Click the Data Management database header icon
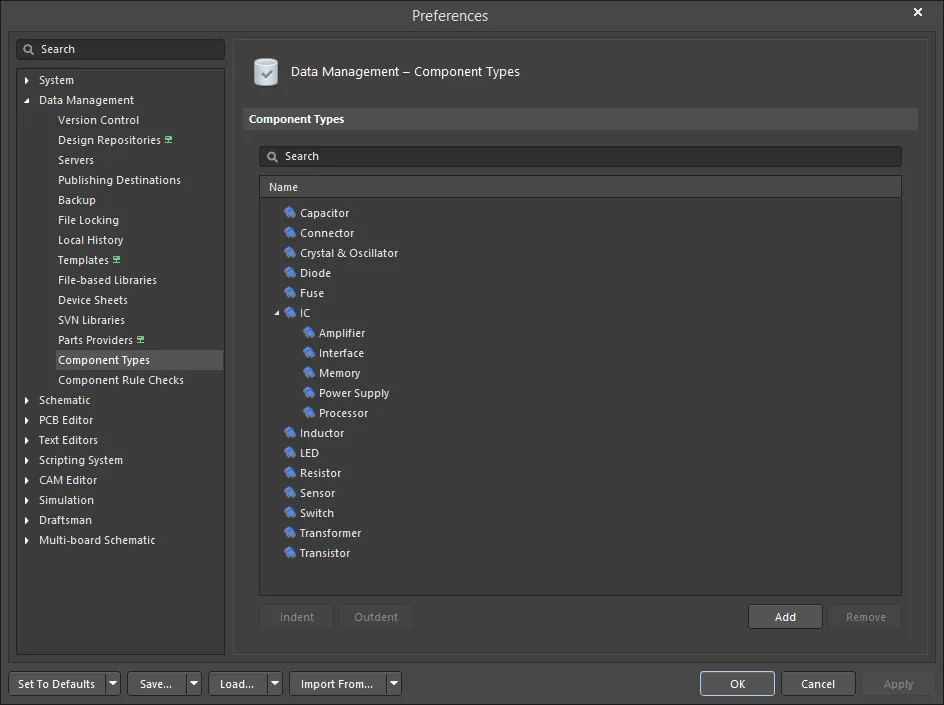Screen dimensions: 944x705 point(266,72)
